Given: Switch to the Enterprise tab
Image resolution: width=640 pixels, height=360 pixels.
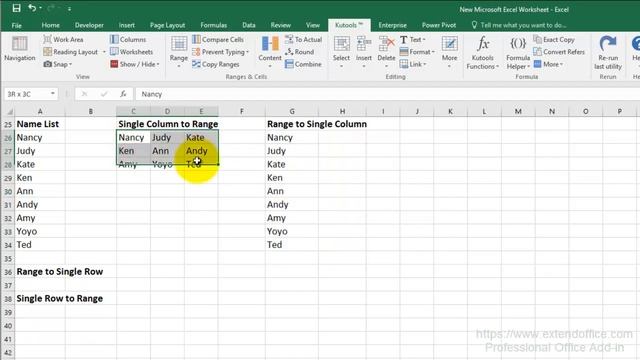Looking at the screenshot, I should click(x=392, y=25).
